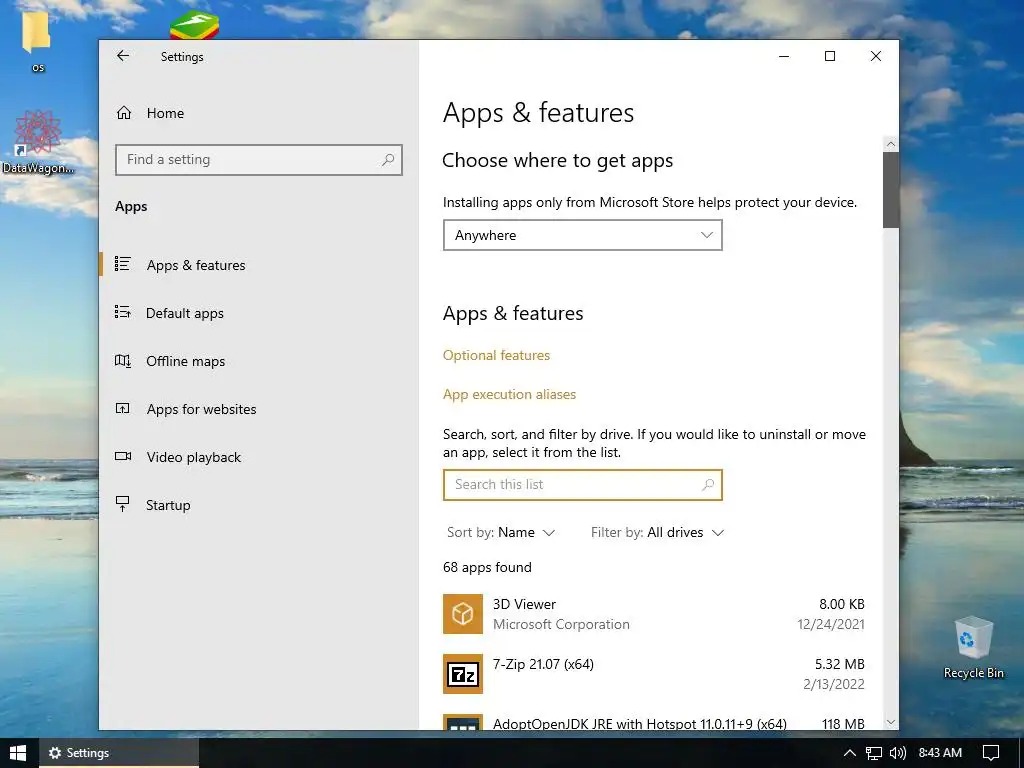The width and height of the screenshot is (1024, 768).
Task: Click the Search this list magnifier icon
Action: click(x=708, y=485)
